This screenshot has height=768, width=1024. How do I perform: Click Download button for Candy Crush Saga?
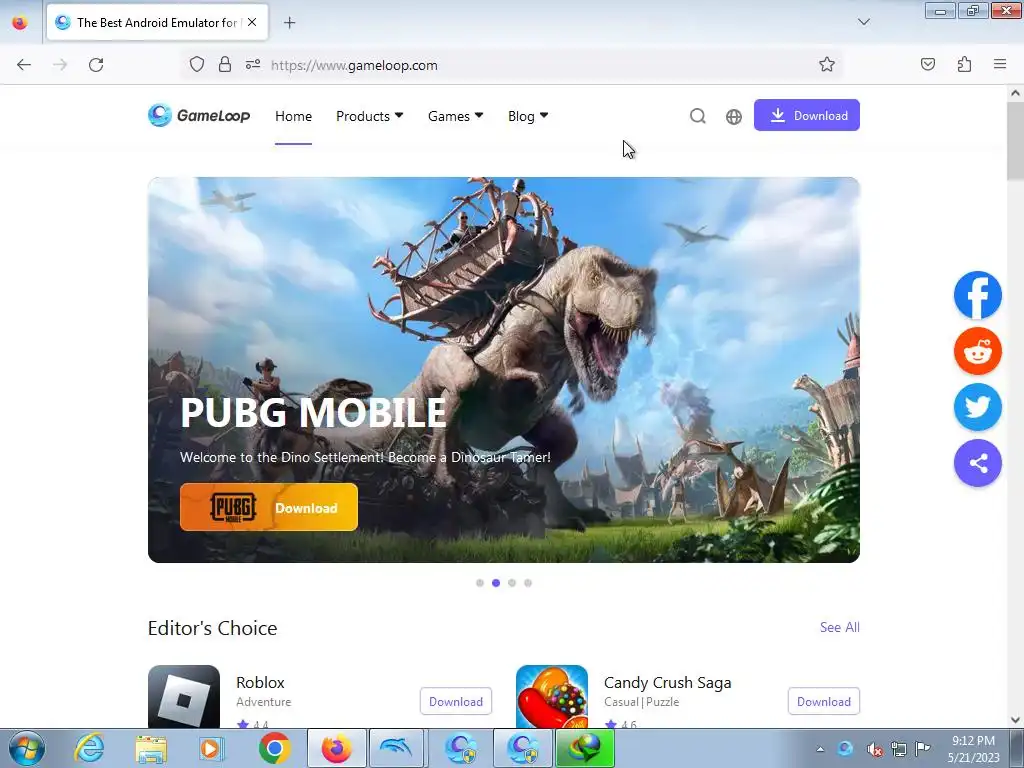pos(824,701)
